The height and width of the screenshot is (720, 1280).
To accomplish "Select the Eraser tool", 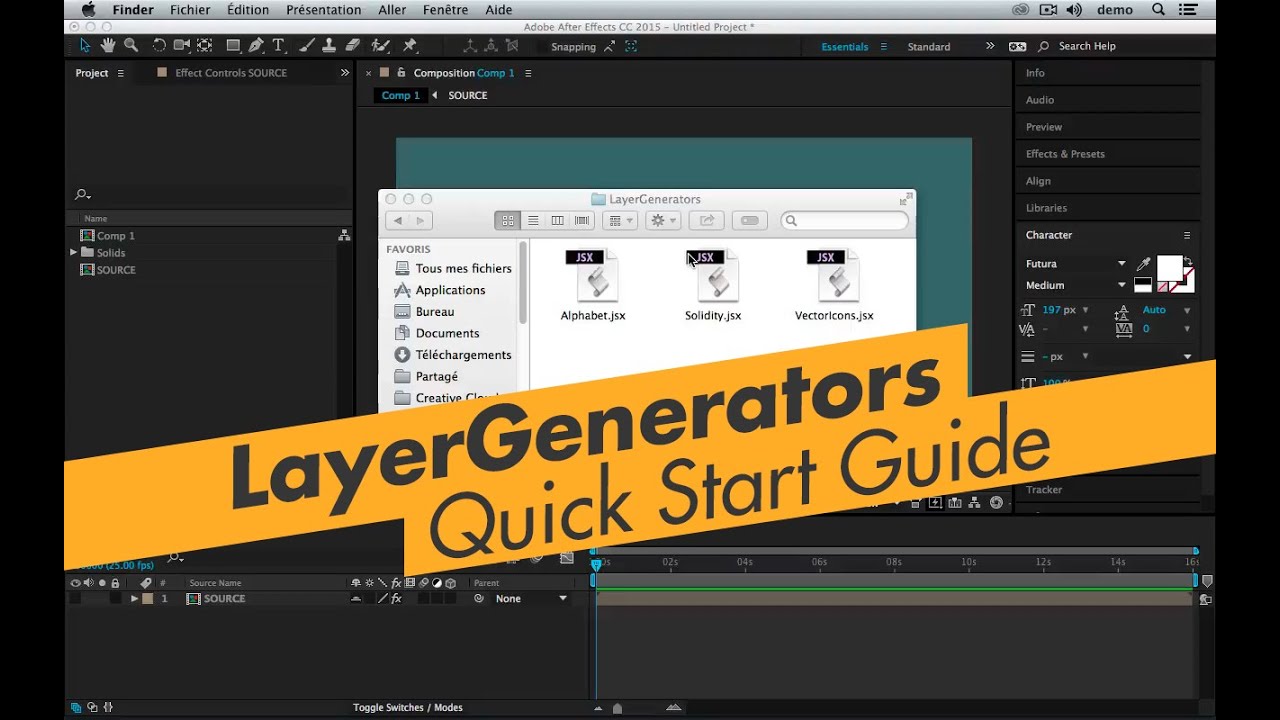I will point(352,45).
